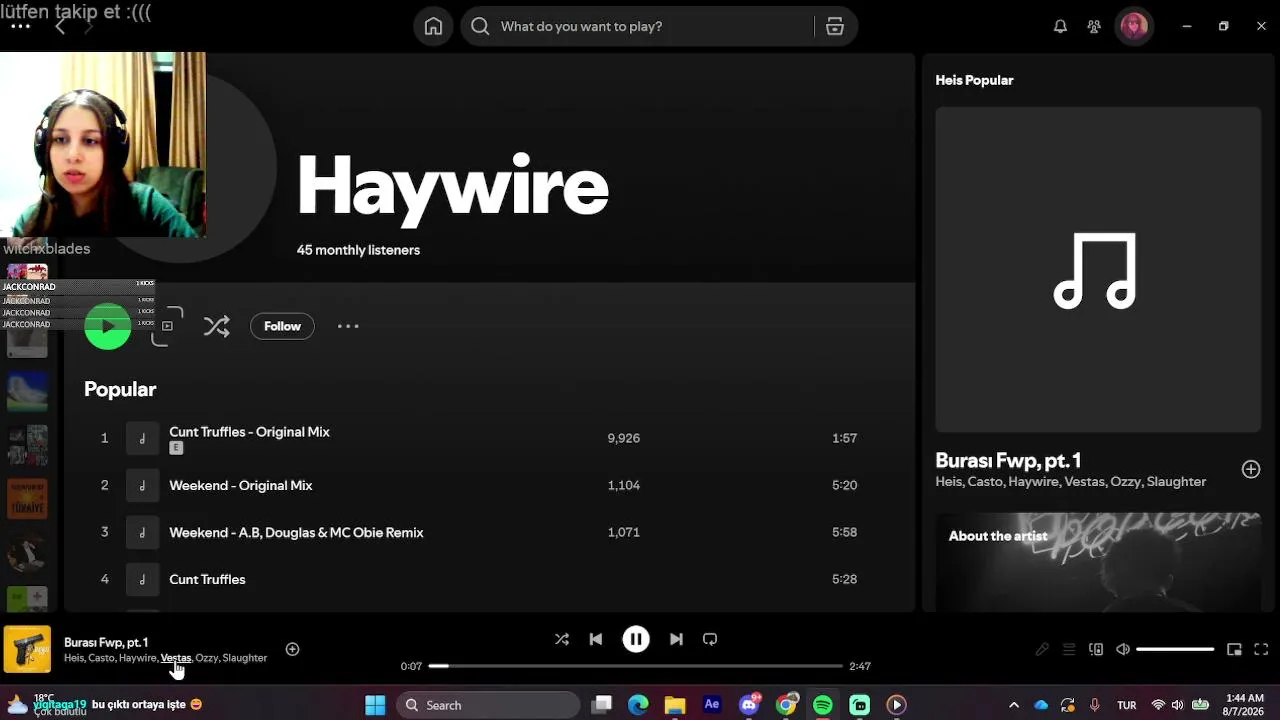This screenshot has height=720, width=1280.
Task: Open 'Burası Fwp, pt. 1' title in right panel
Action: tap(1008, 461)
